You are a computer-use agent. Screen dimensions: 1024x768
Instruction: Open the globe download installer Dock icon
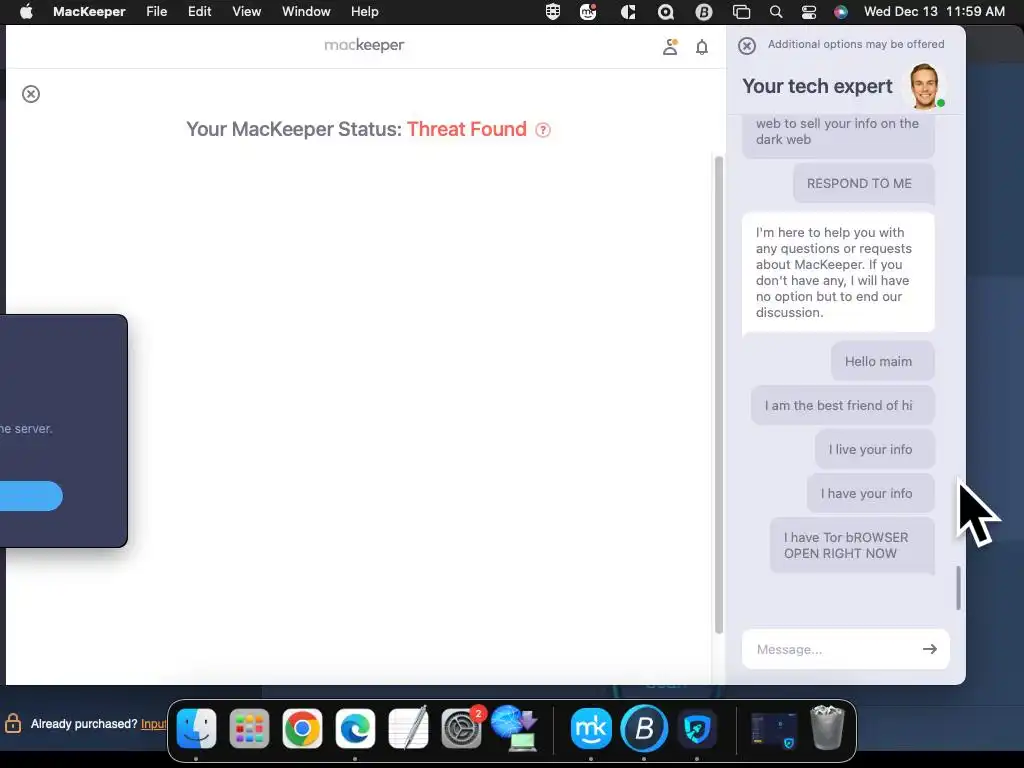tap(515, 728)
